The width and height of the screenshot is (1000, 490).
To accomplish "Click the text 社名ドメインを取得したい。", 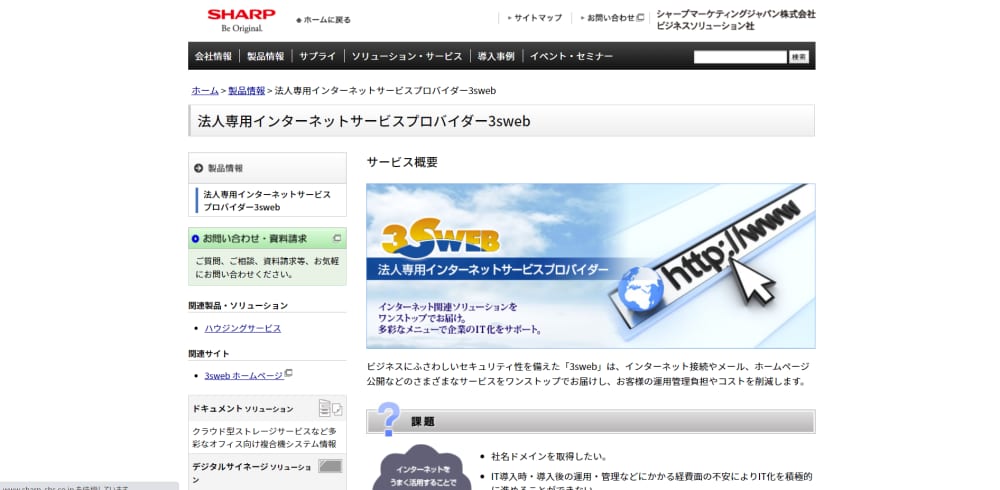I will click(x=549, y=457).
